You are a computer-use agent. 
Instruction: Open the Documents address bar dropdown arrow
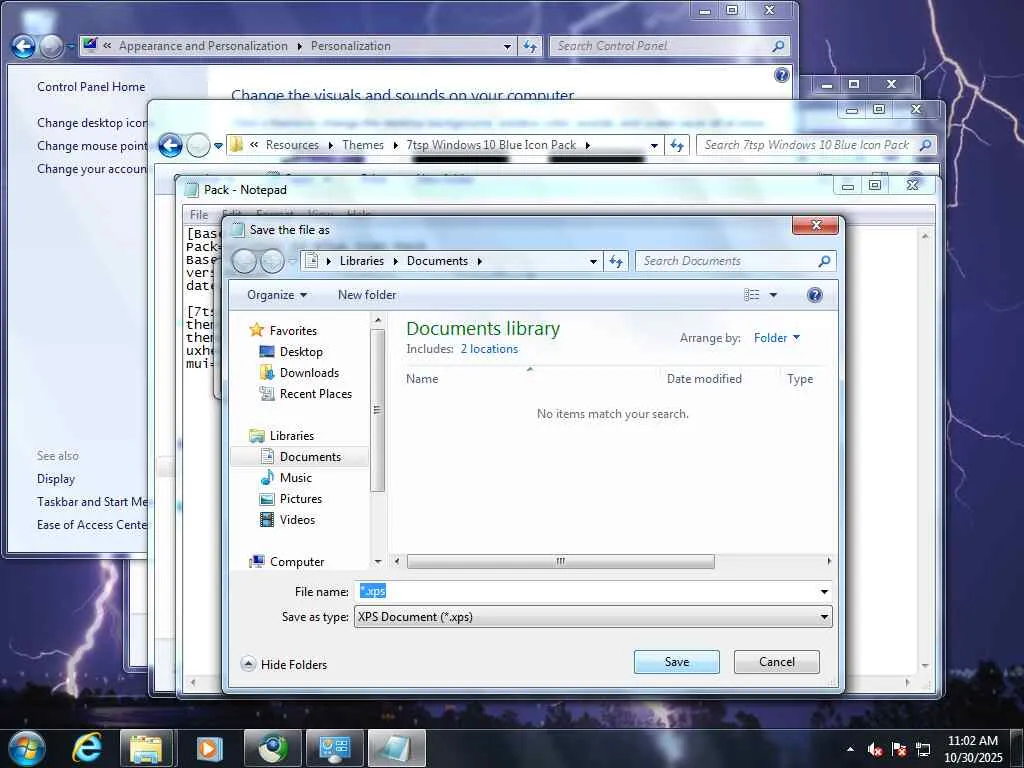pos(593,261)
